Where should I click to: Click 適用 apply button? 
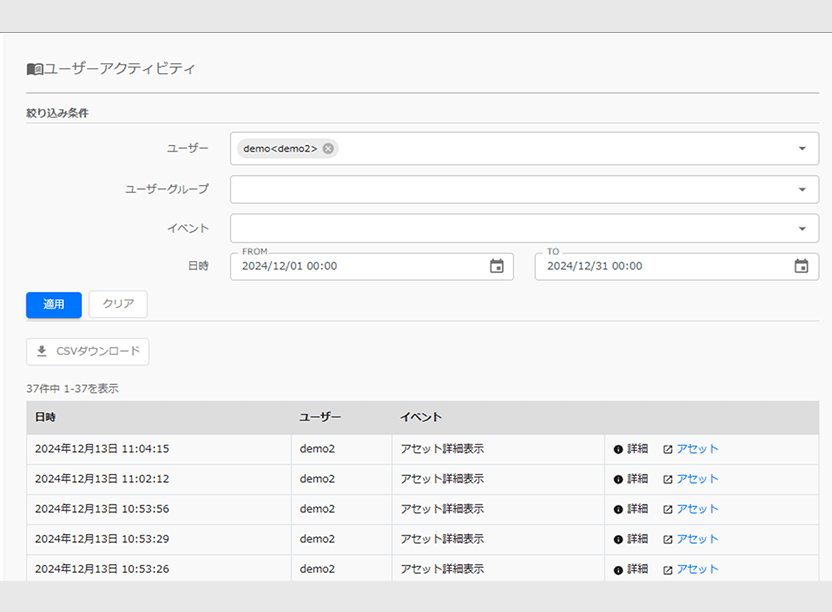pyautogui.click(x=54, y=305)
